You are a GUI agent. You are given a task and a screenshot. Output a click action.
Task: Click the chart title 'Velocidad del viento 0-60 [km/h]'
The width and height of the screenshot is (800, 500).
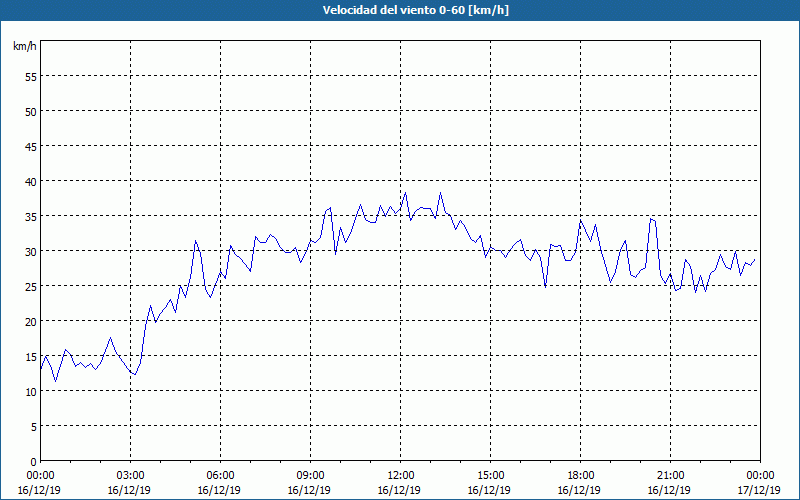[415, 10]
